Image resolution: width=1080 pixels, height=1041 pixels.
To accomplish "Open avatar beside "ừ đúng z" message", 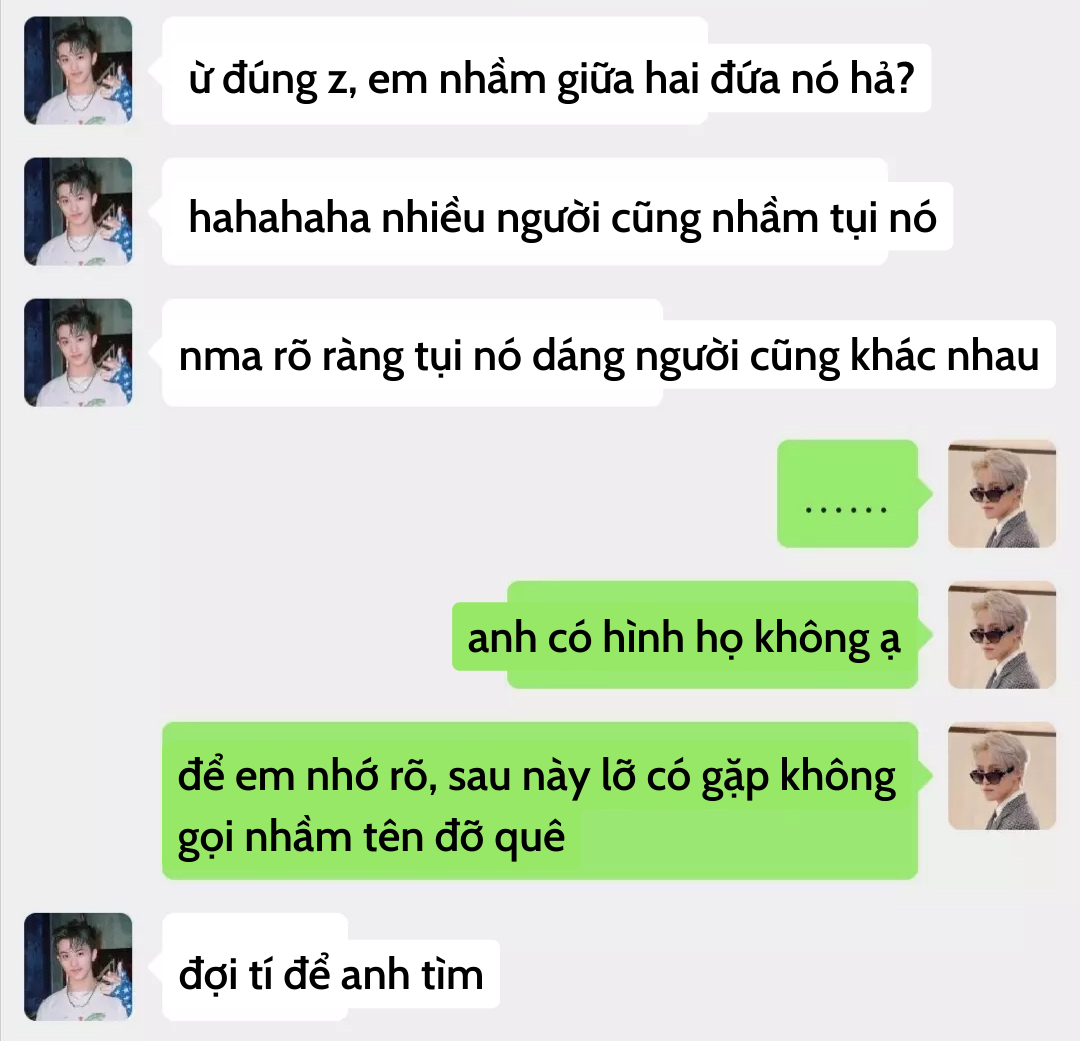I will (x=78, y=70).
